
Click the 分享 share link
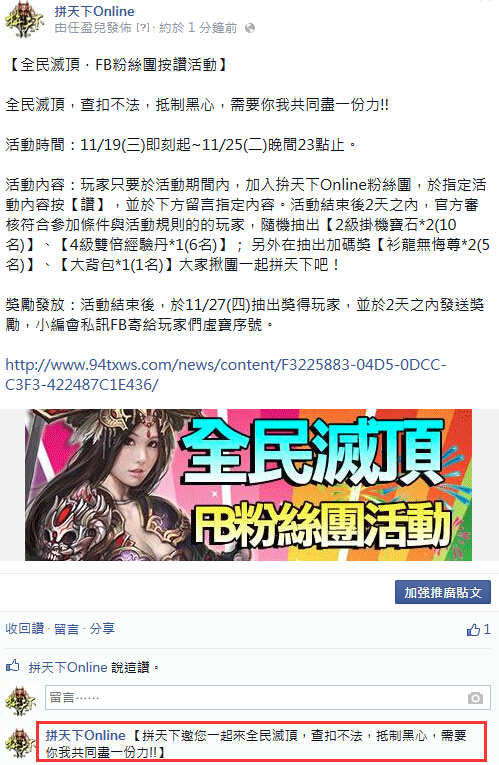pos(102,628)
